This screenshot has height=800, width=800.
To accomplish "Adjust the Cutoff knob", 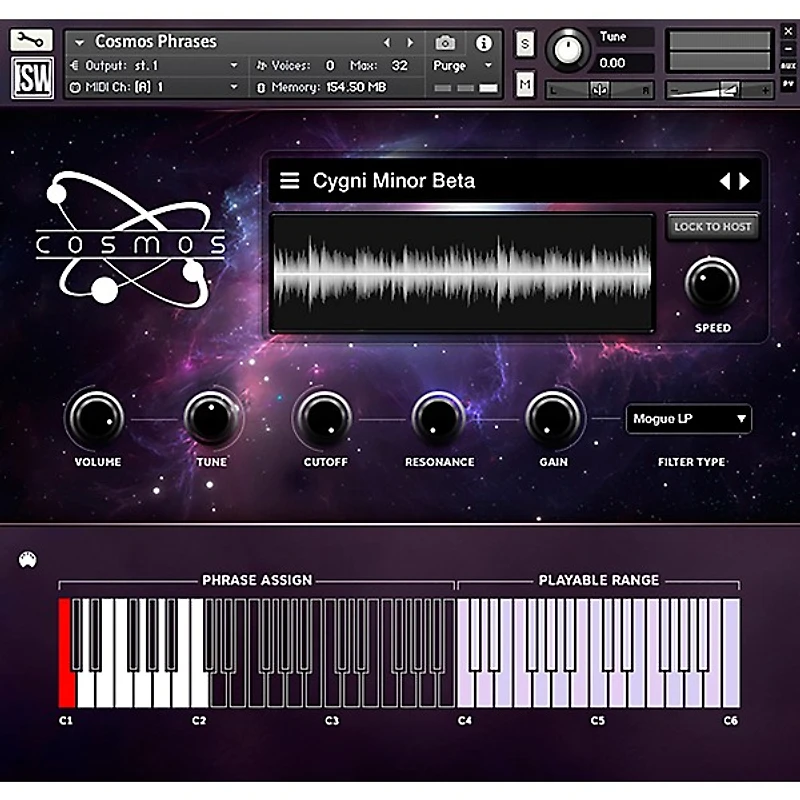I will (x=324, y=418).
